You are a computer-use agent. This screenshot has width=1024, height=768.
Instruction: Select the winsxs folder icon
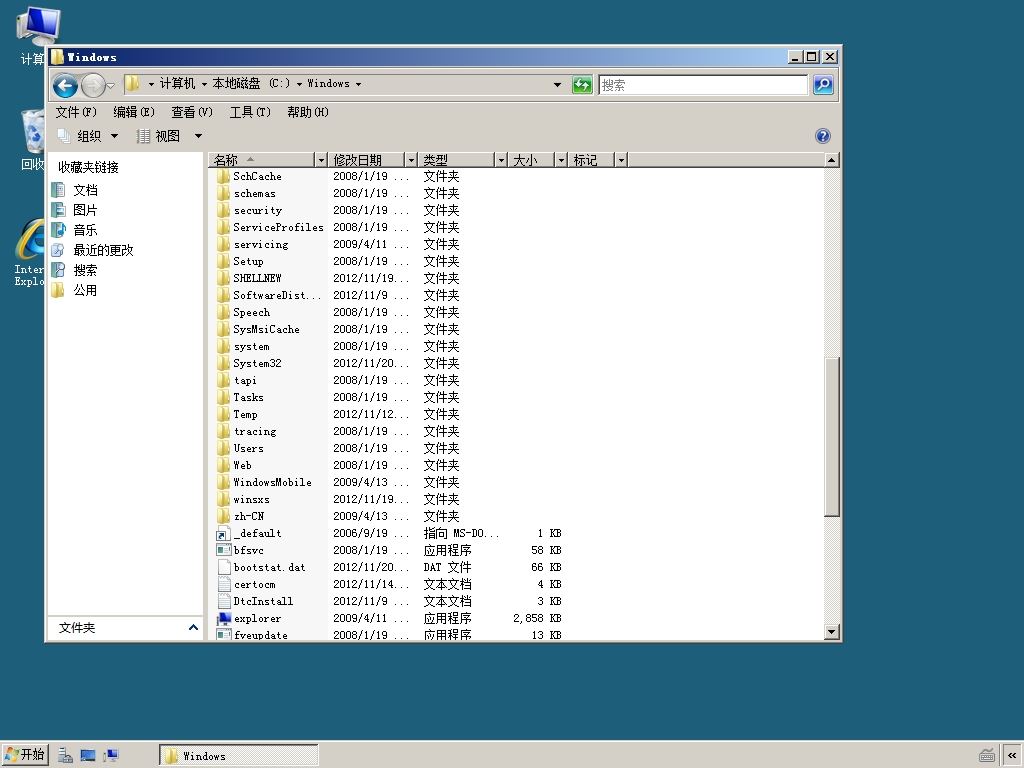coord(223,499)
